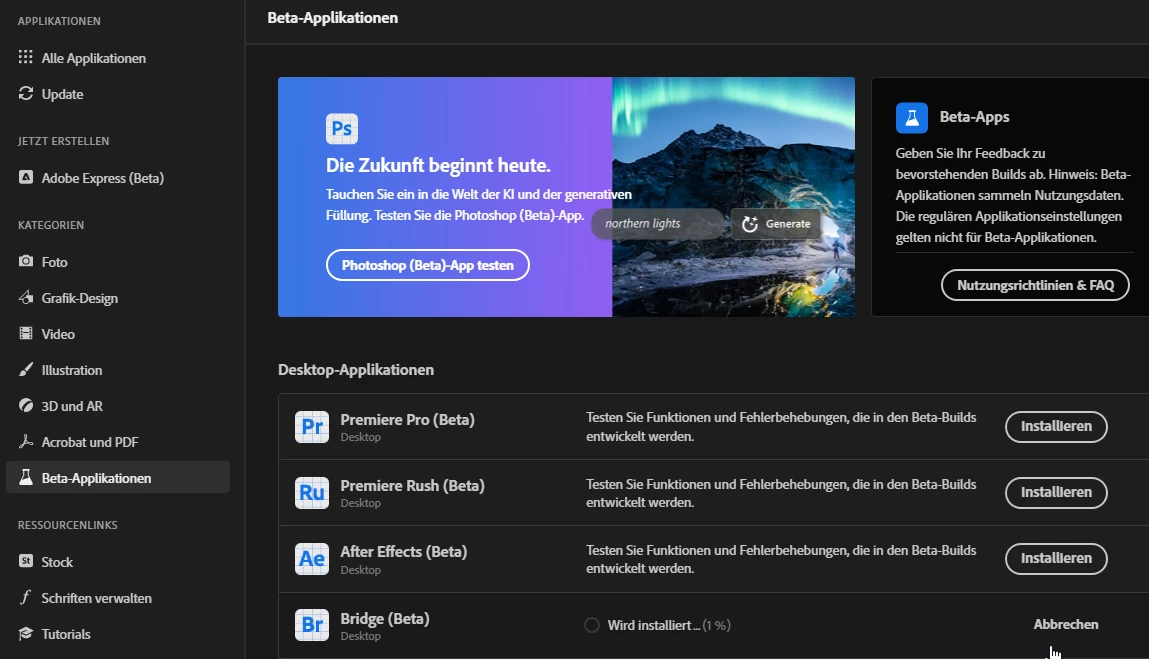Click the Adobe Express logo icon
The height and width of the screenshot is (659, 1149).
(26, 177)
